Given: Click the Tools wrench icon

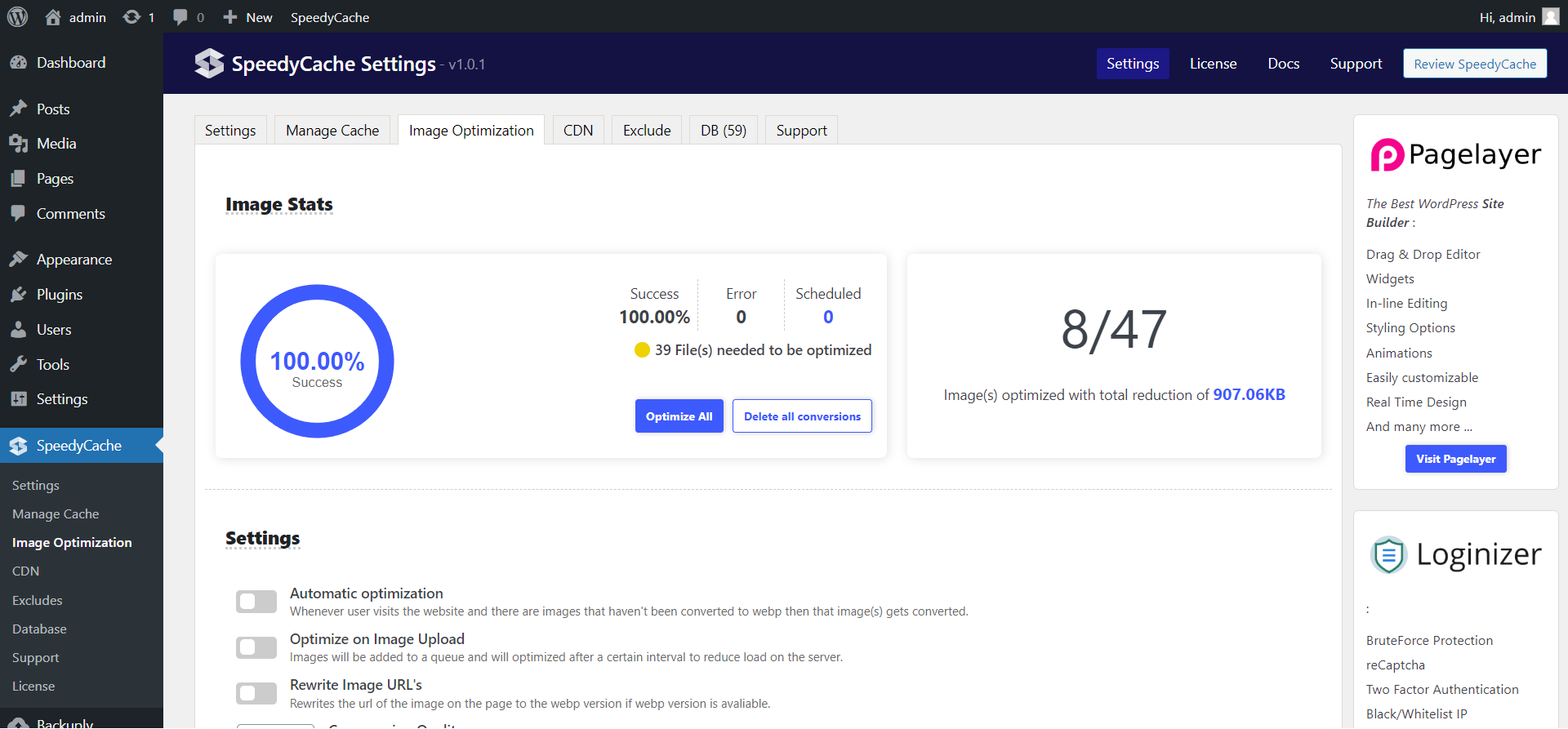Looking at the screenshot, I should click(19, 365).
